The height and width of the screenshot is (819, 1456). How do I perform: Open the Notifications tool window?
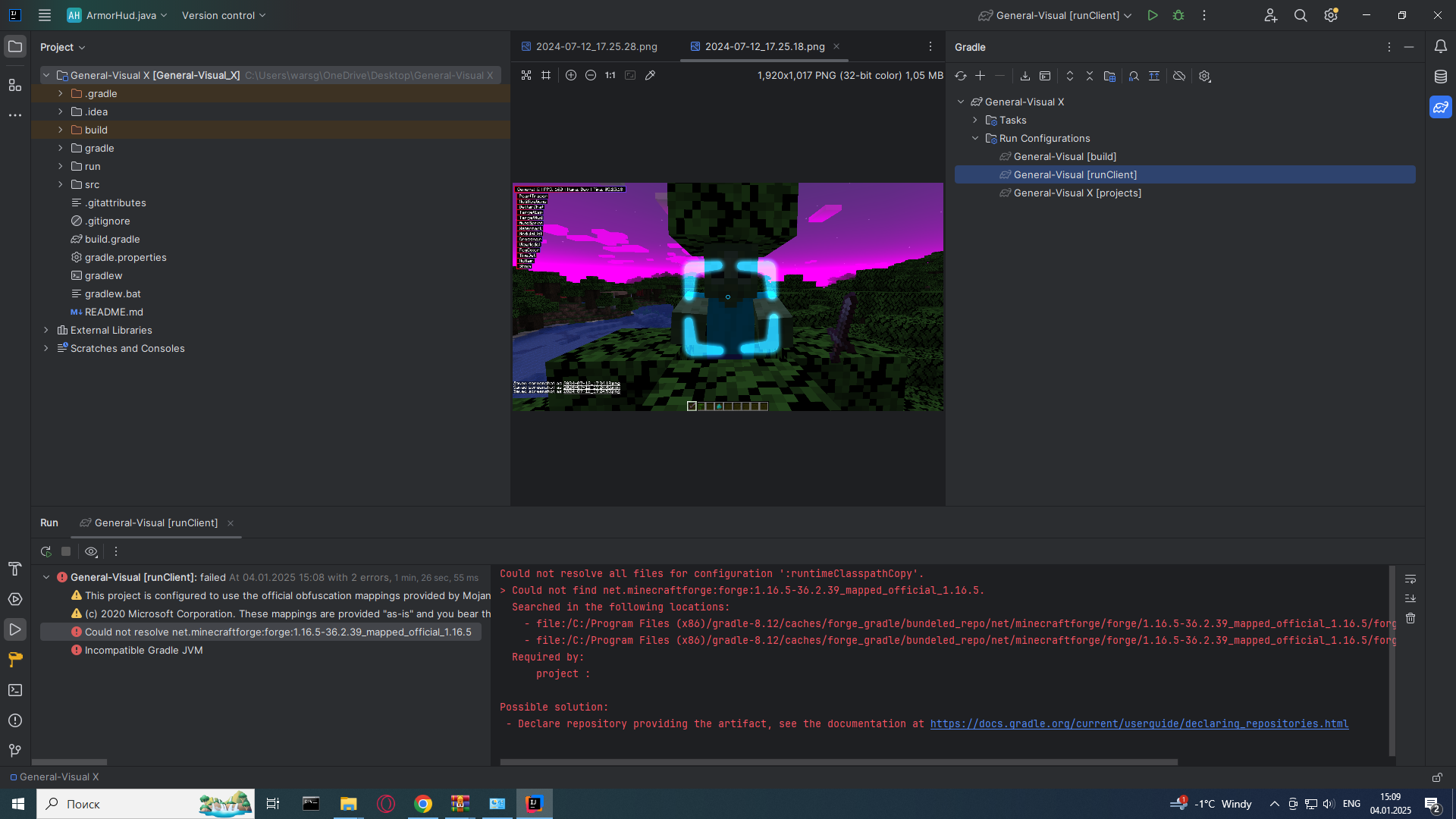[x=1441, y=46]
